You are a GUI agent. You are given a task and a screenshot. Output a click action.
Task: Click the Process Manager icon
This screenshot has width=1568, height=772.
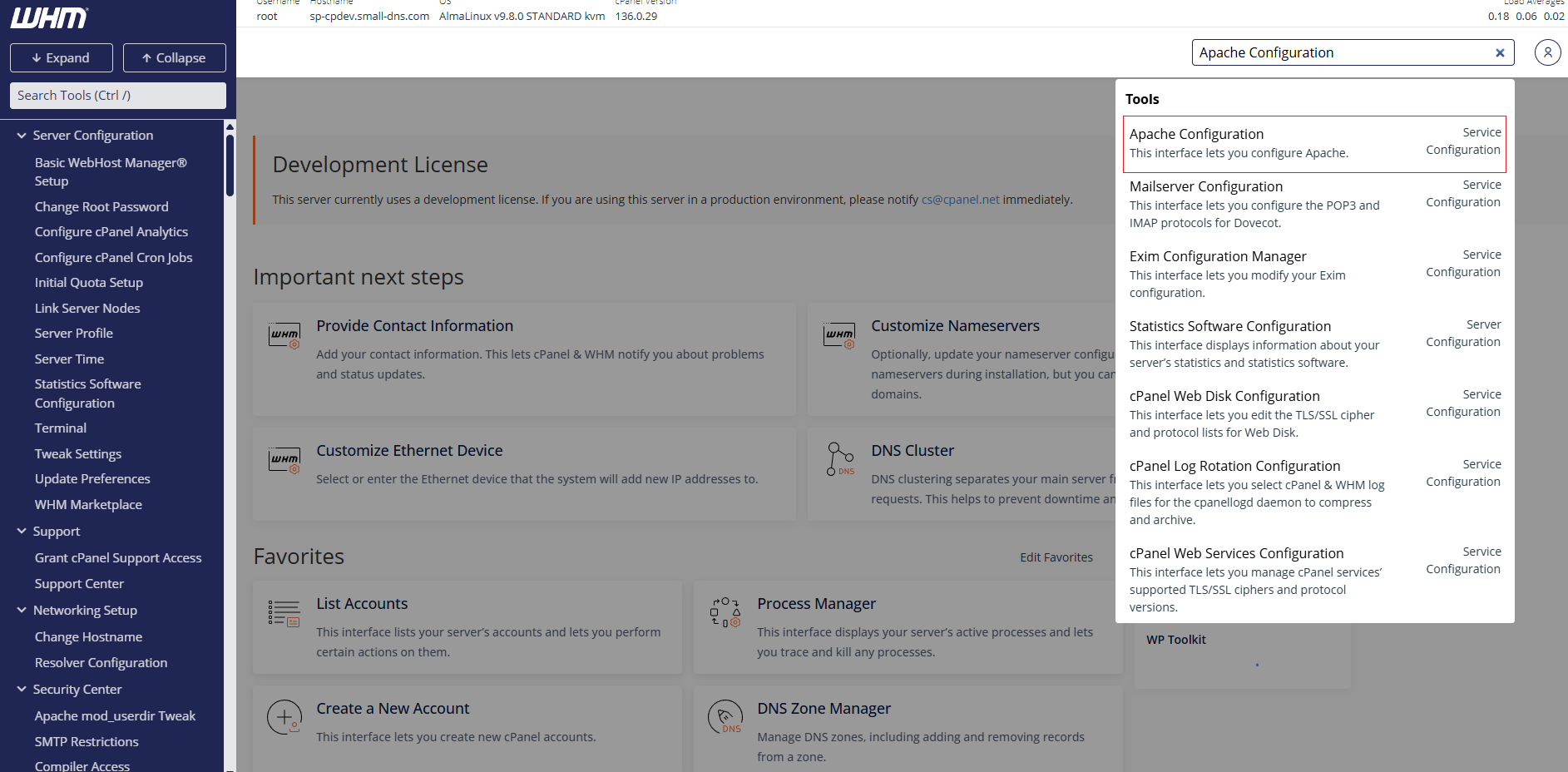pos(725,612)
